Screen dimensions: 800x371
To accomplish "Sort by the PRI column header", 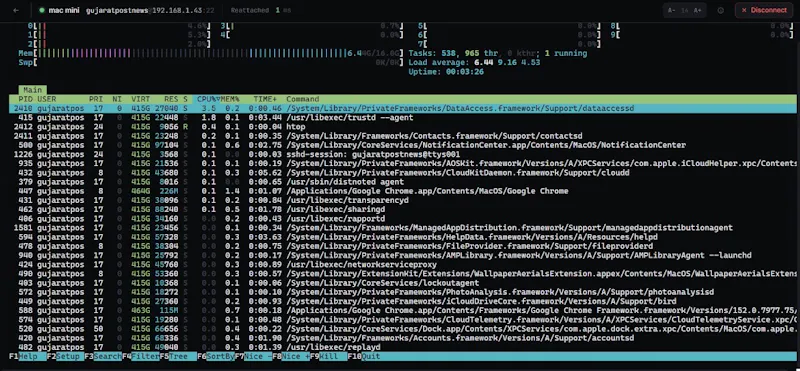I will click(95, 99).
